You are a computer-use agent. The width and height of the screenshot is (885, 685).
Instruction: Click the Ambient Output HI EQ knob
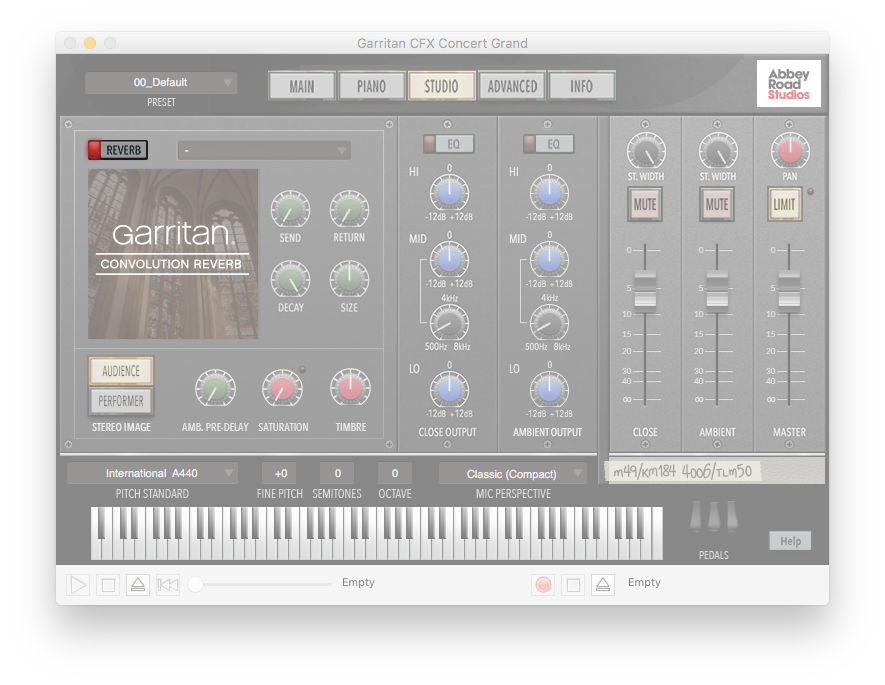(549, 193)
